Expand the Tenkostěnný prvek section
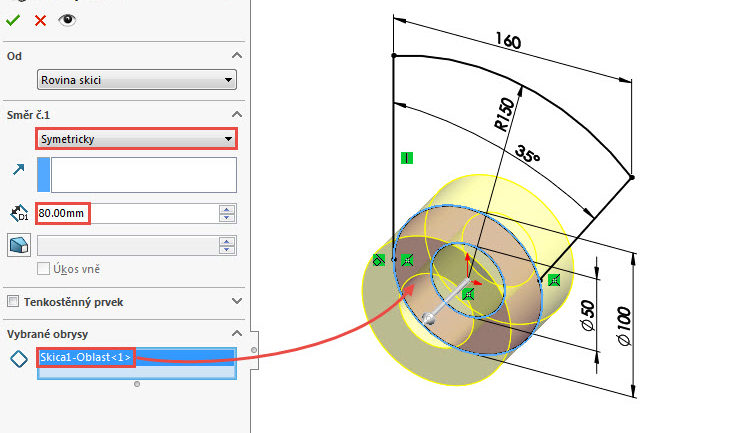Viewport: 750px width, 433px height. pyautogui.click(x=237, y=301)
